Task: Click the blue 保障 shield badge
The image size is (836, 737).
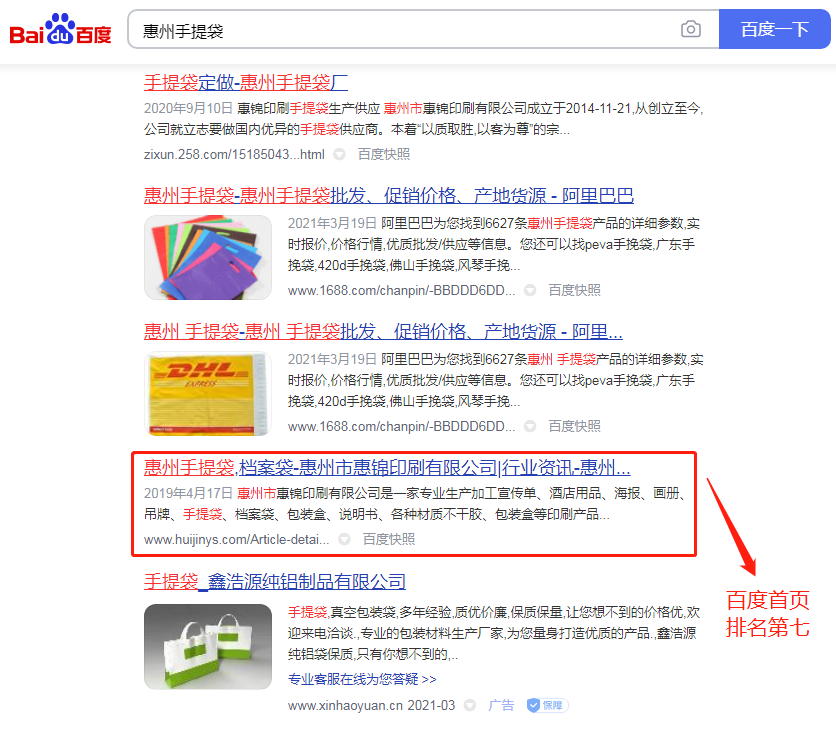Action: pos(546,705)
